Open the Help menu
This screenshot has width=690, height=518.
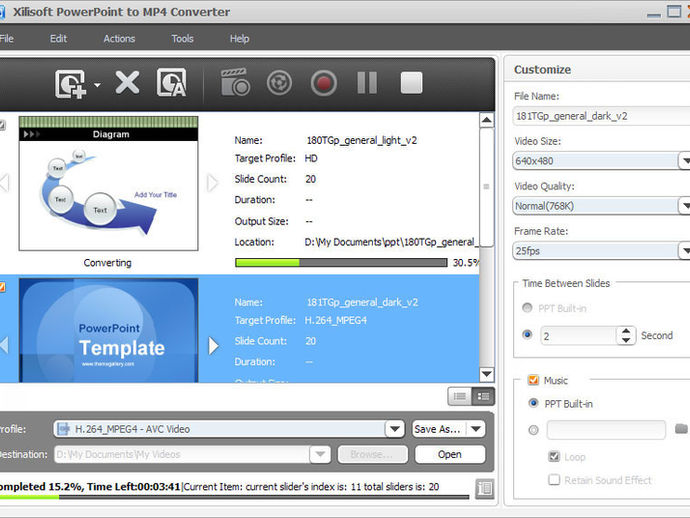tap(239, 39)
